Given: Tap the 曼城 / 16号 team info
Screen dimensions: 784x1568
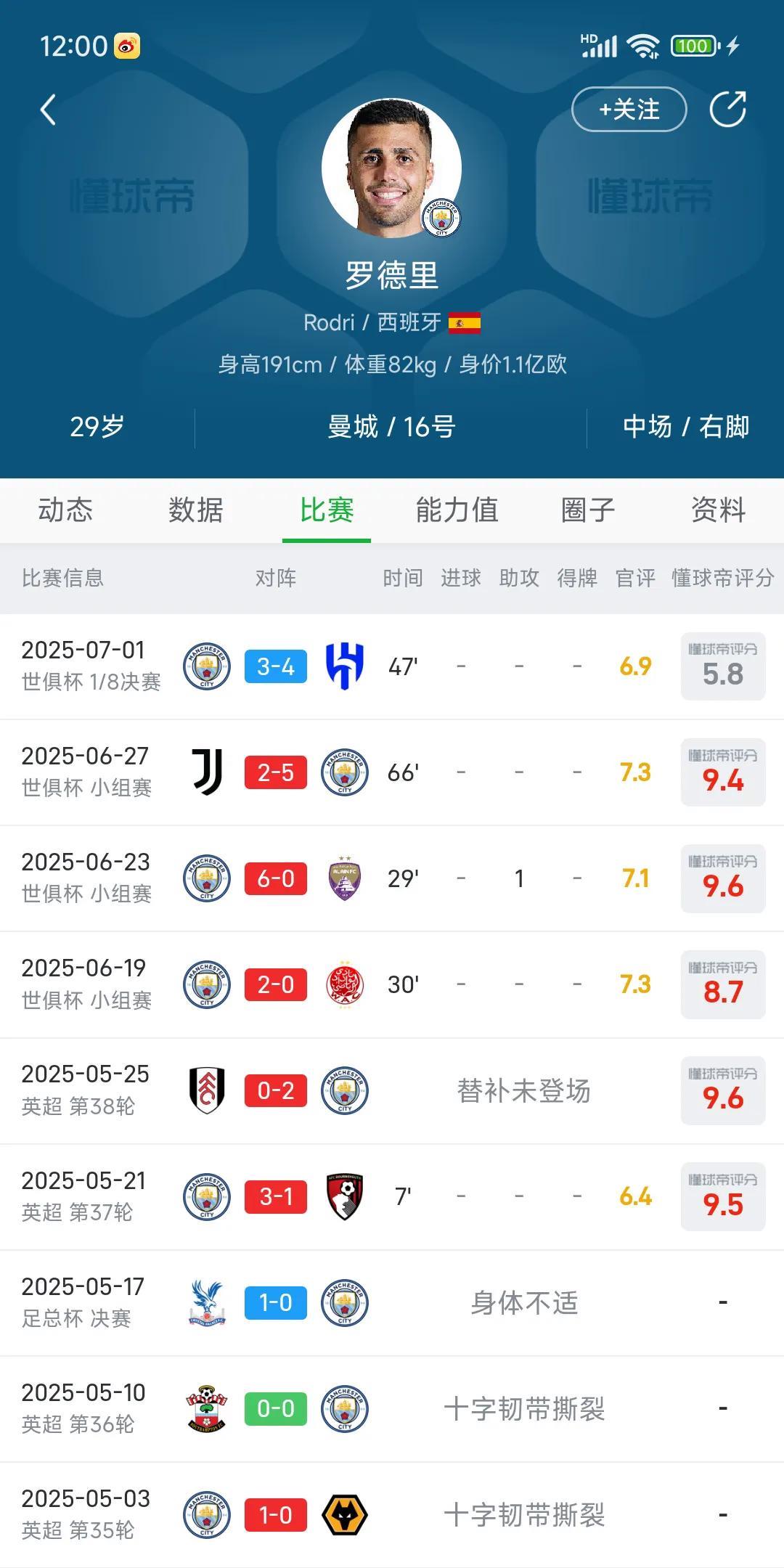Looking at the screenshot, I should pos(391,427).
